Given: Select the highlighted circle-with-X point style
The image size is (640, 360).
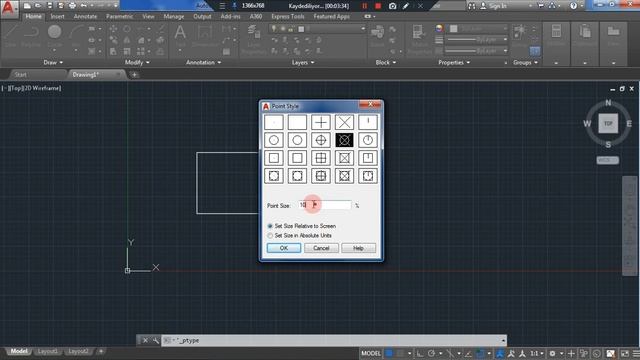Looking at the screenshot, I should [344, 140].
